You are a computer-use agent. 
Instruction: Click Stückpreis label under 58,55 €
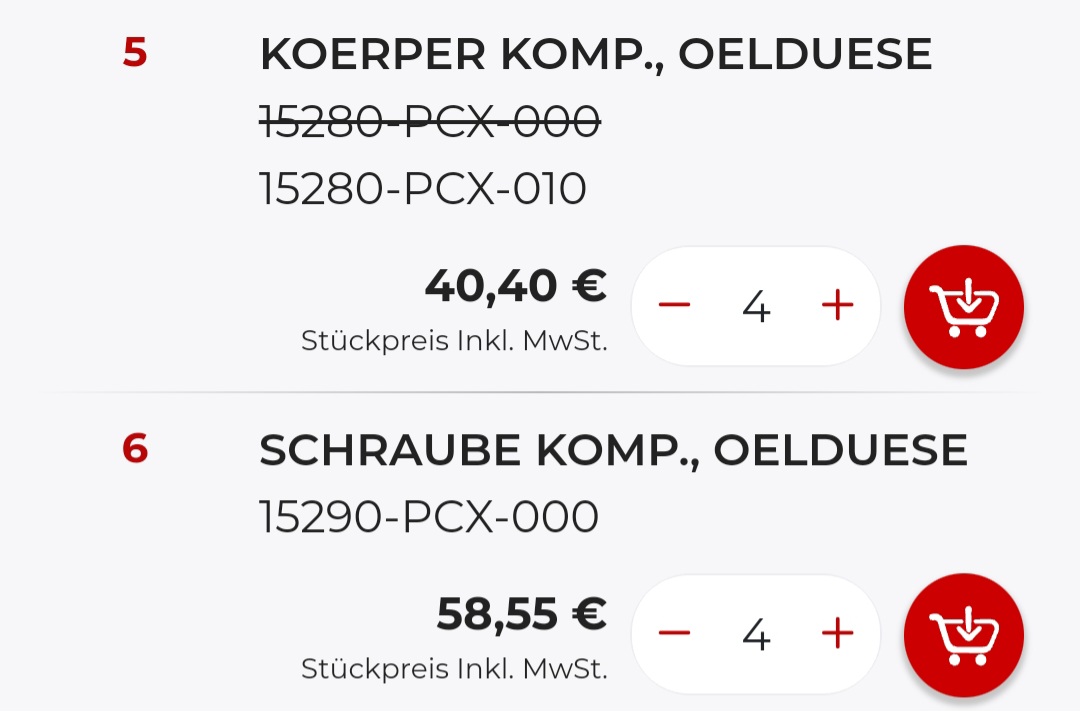(x=454, y=669)
